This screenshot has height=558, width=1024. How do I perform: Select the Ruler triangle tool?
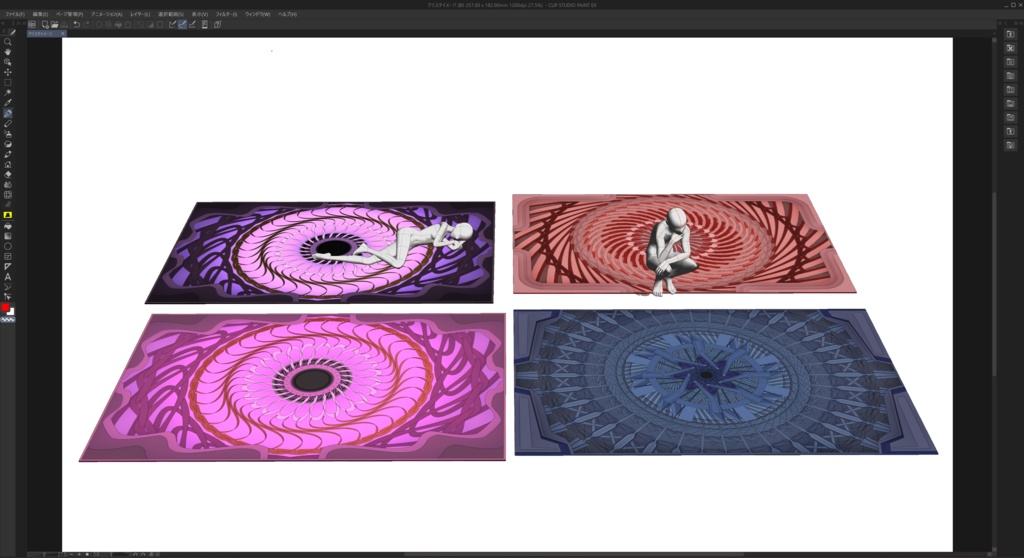tap(8, 267)
